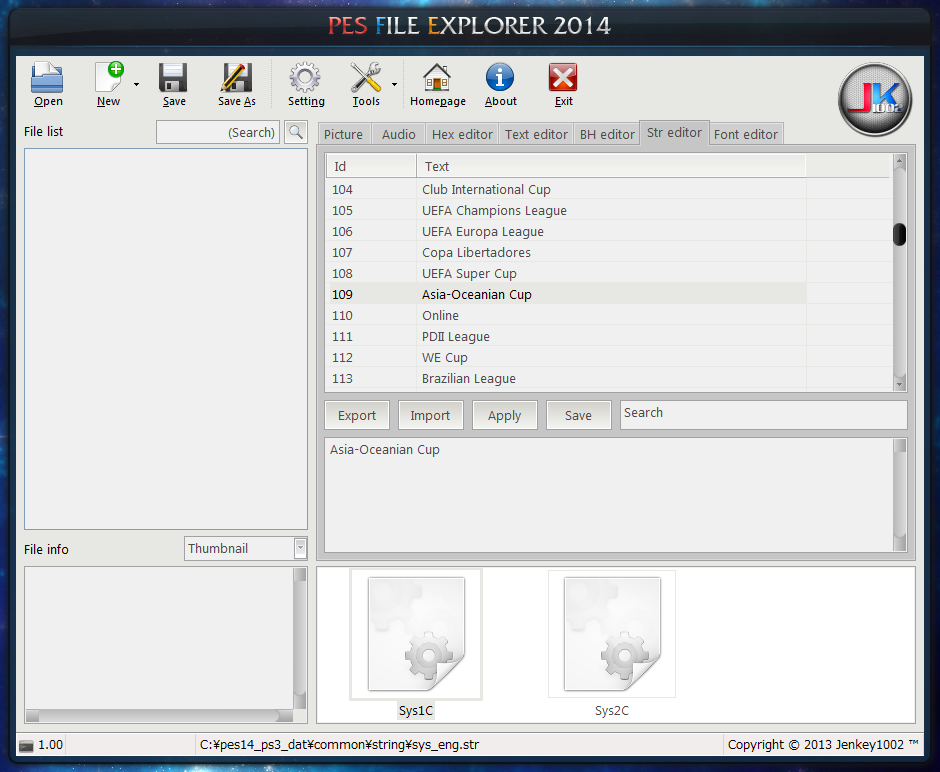Select row 110 Online
This screenshot has height=772, width=940.
pyautogui.click(x=566, y=315)
